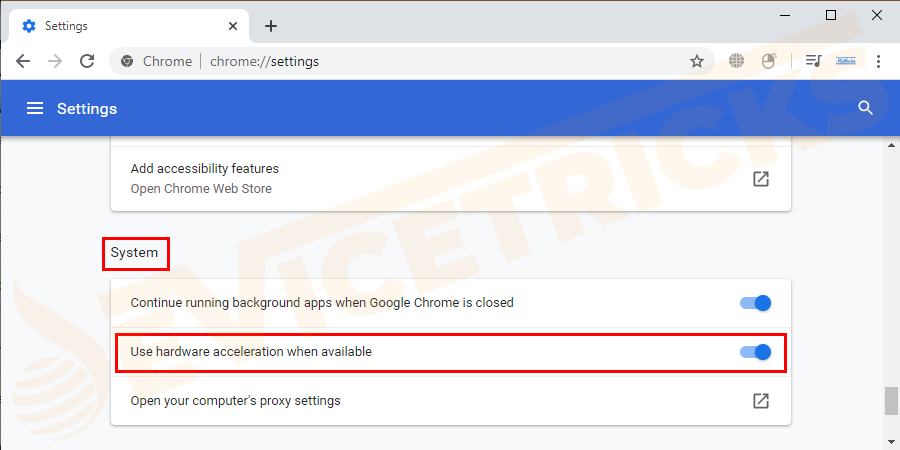Turn off background apps toggle

[756, 303]
